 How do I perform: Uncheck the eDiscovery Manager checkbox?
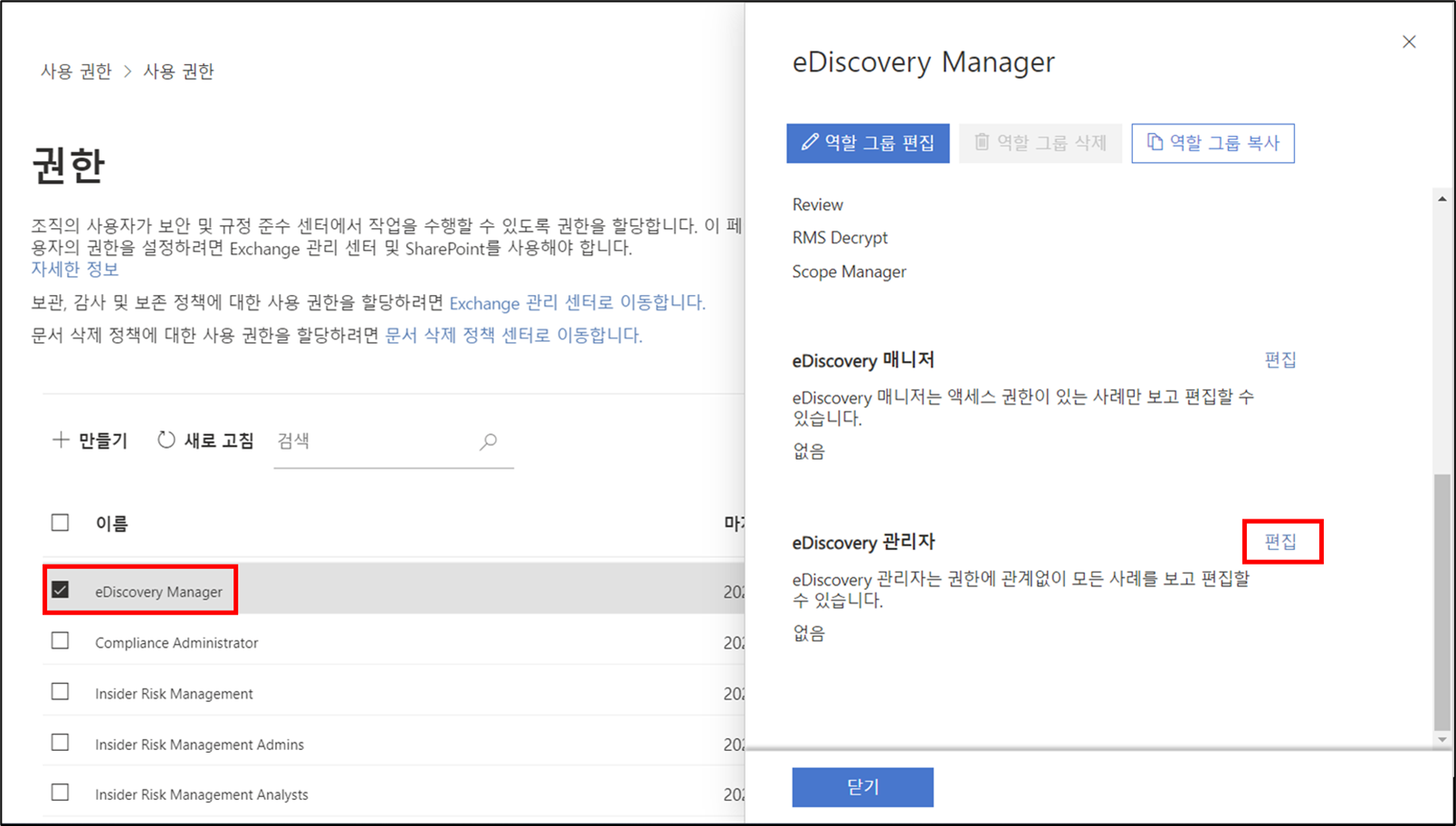[x=60, y=590]
